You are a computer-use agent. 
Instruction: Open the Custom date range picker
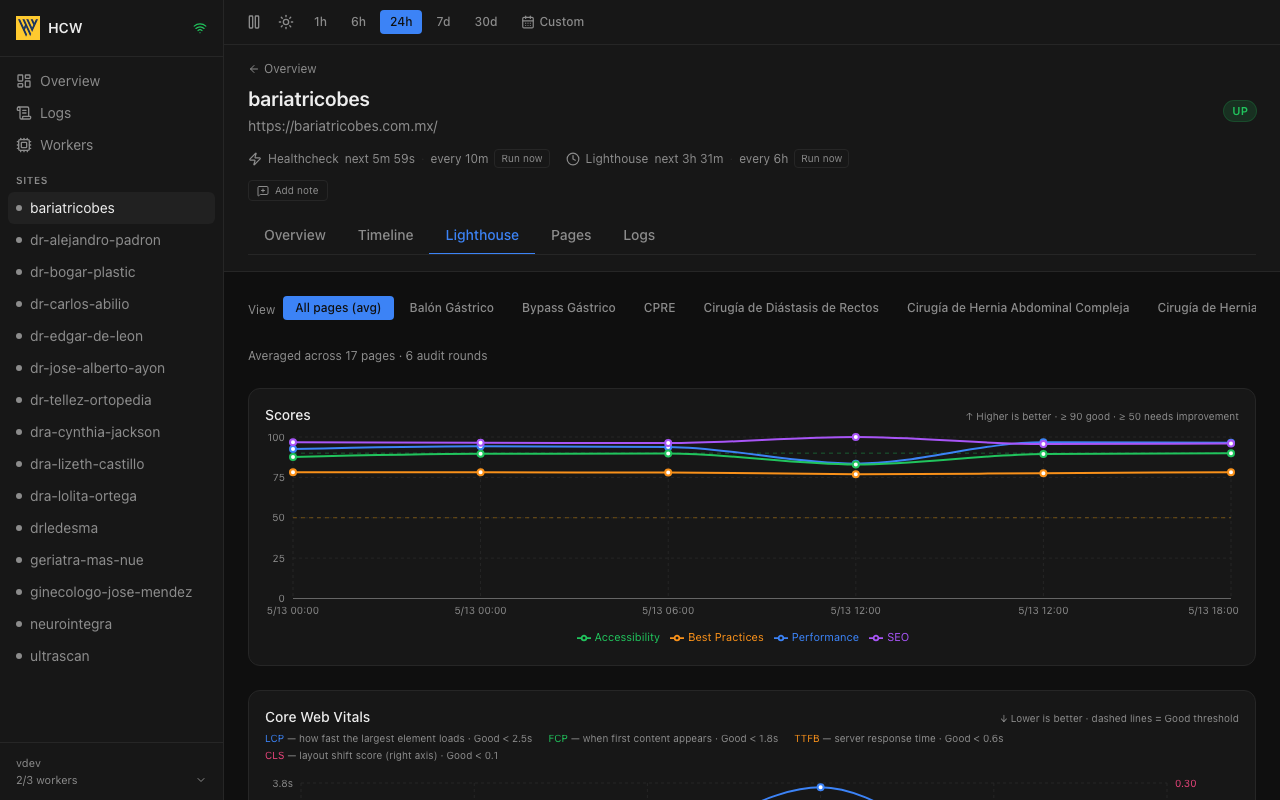(x=553, y=22)
